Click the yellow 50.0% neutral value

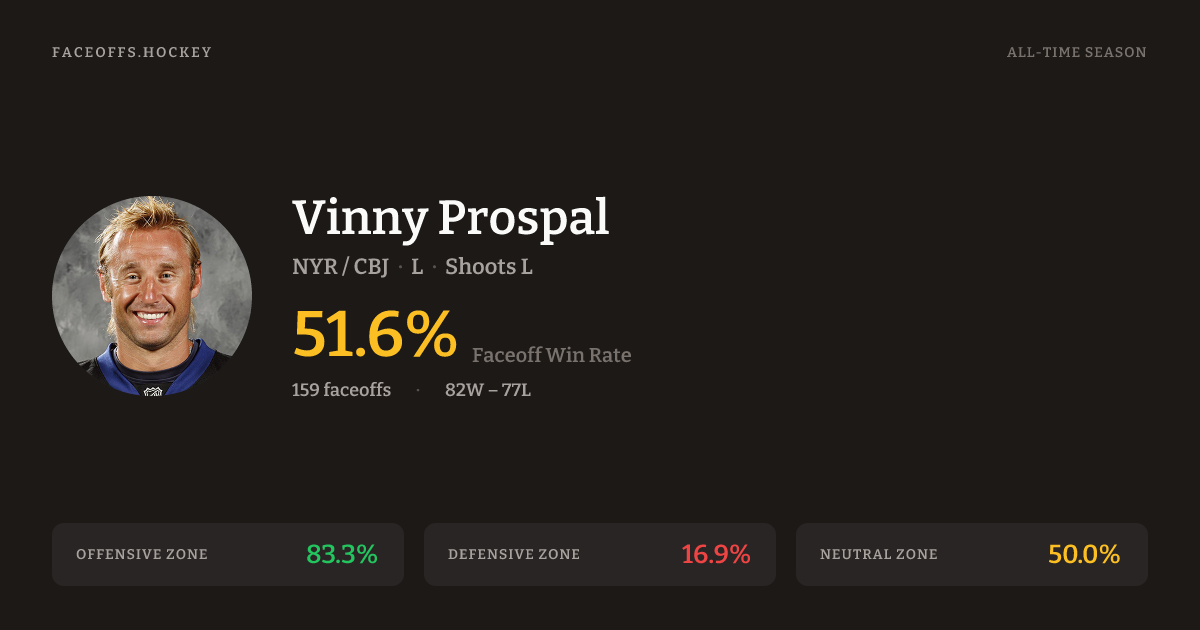[x=1083, y=554]
